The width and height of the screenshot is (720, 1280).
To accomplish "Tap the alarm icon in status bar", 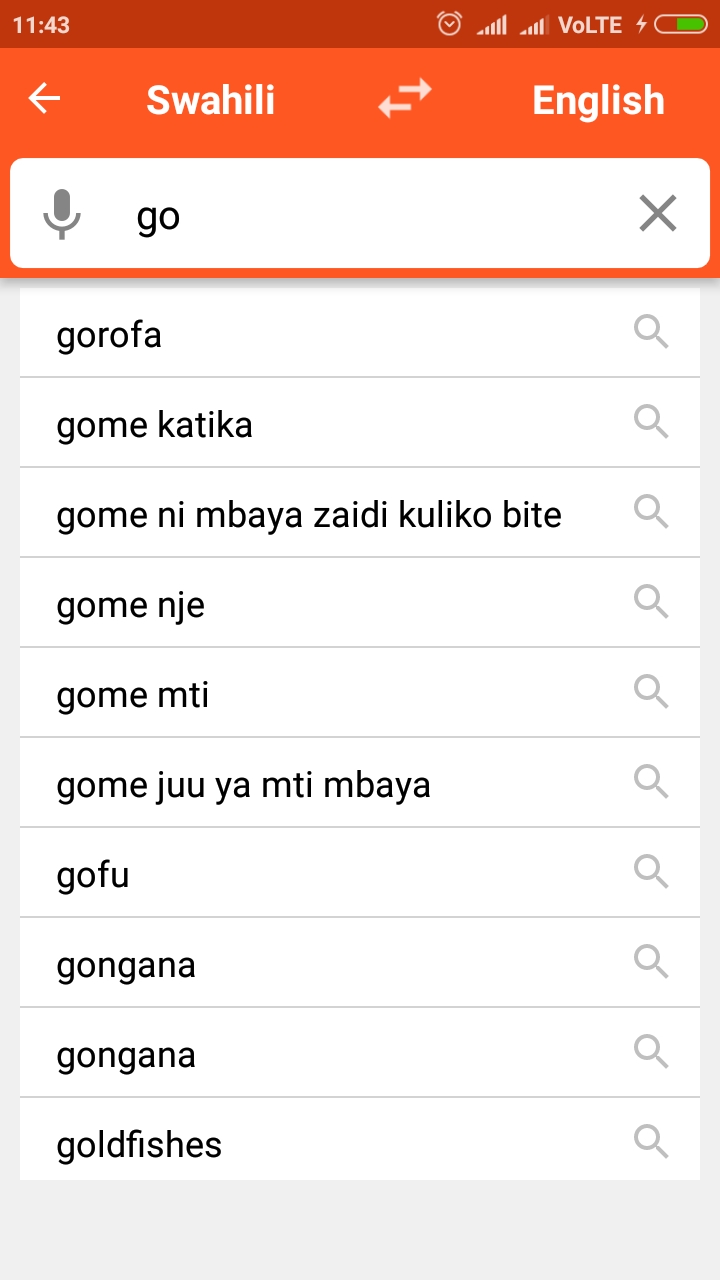I will click(450, 24).
